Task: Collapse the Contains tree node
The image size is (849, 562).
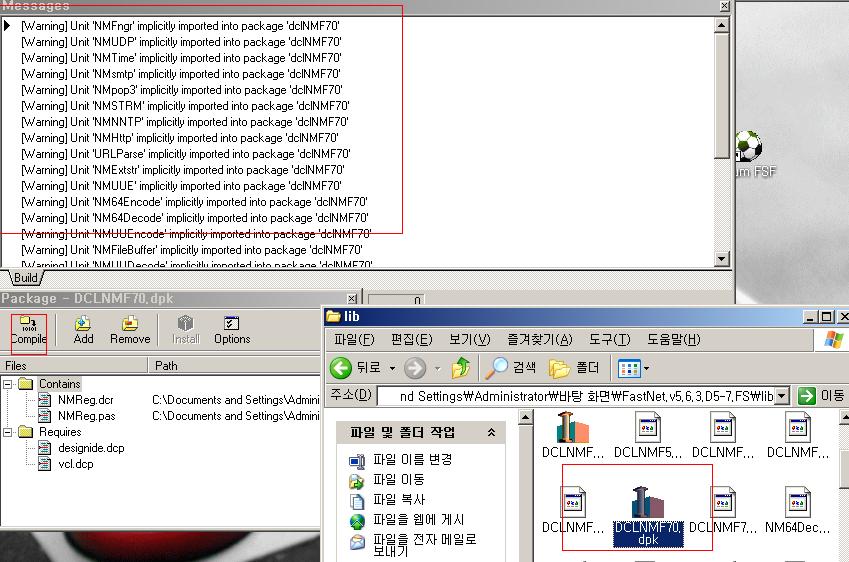Action: [10, 384]
